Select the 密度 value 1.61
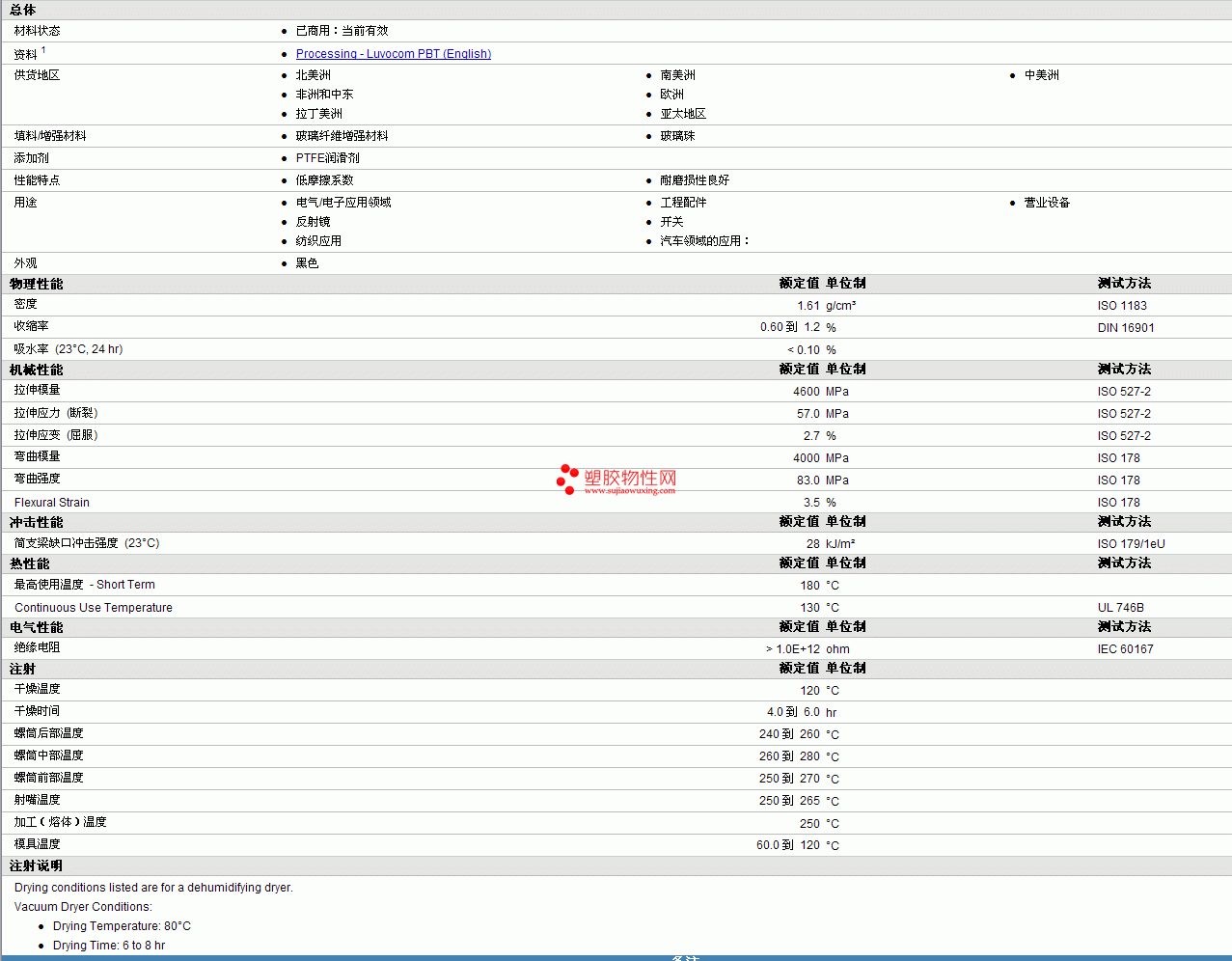 point(808,306)
